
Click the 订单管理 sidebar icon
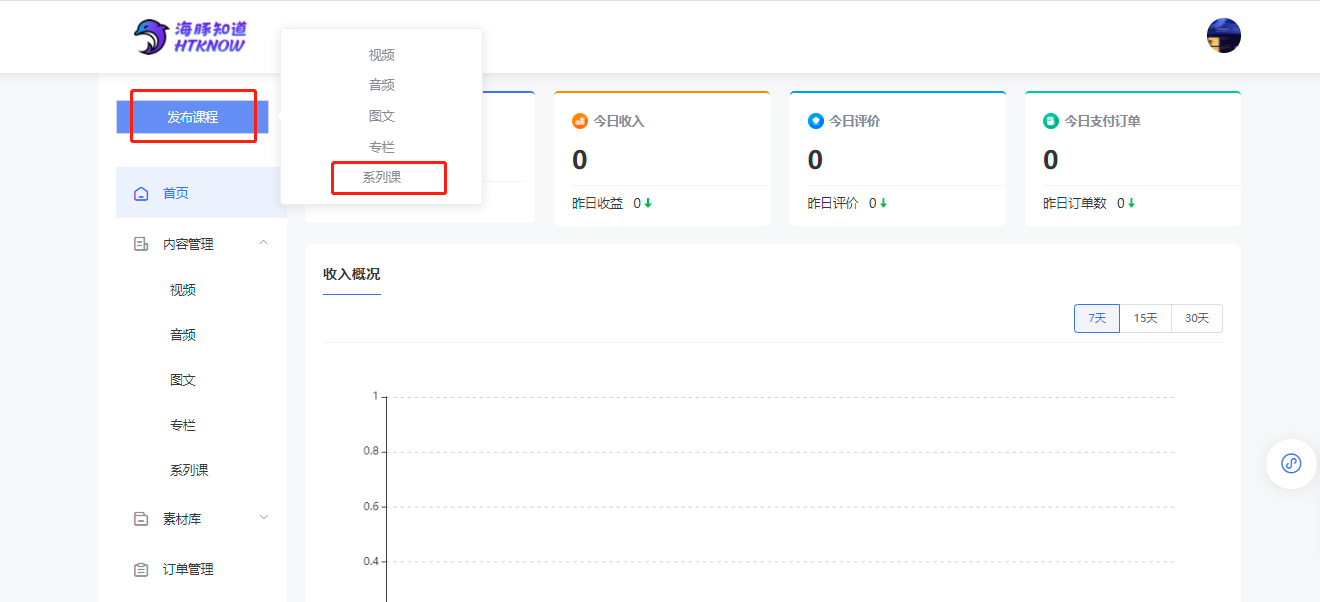coord(141,569)
